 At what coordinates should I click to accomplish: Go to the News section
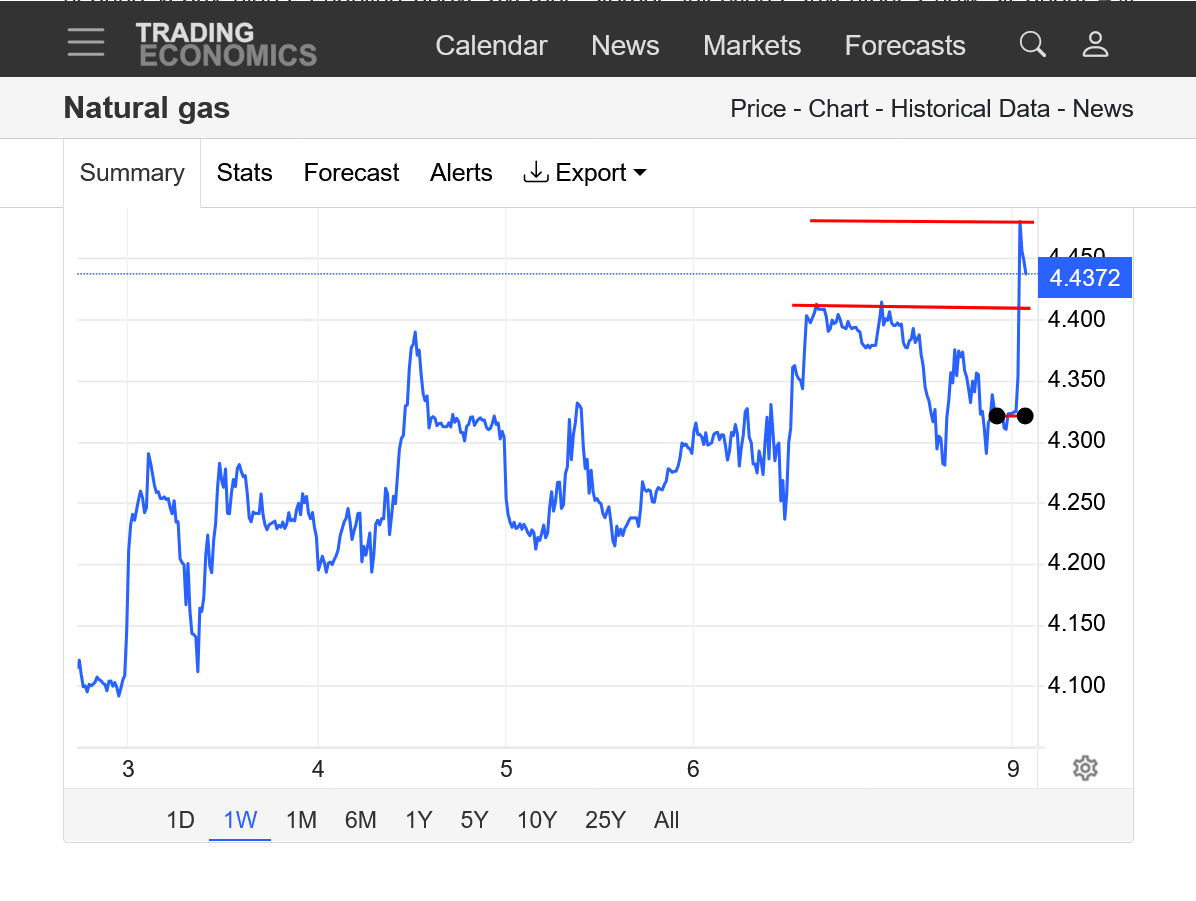tap(625, 46)
